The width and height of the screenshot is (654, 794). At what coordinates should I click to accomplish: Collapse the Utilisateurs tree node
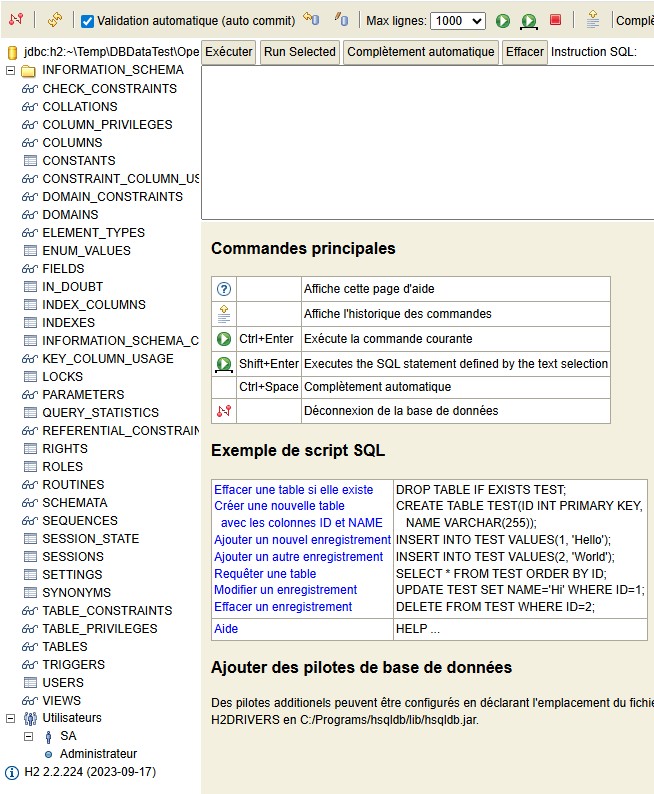[x=11, y=718]
